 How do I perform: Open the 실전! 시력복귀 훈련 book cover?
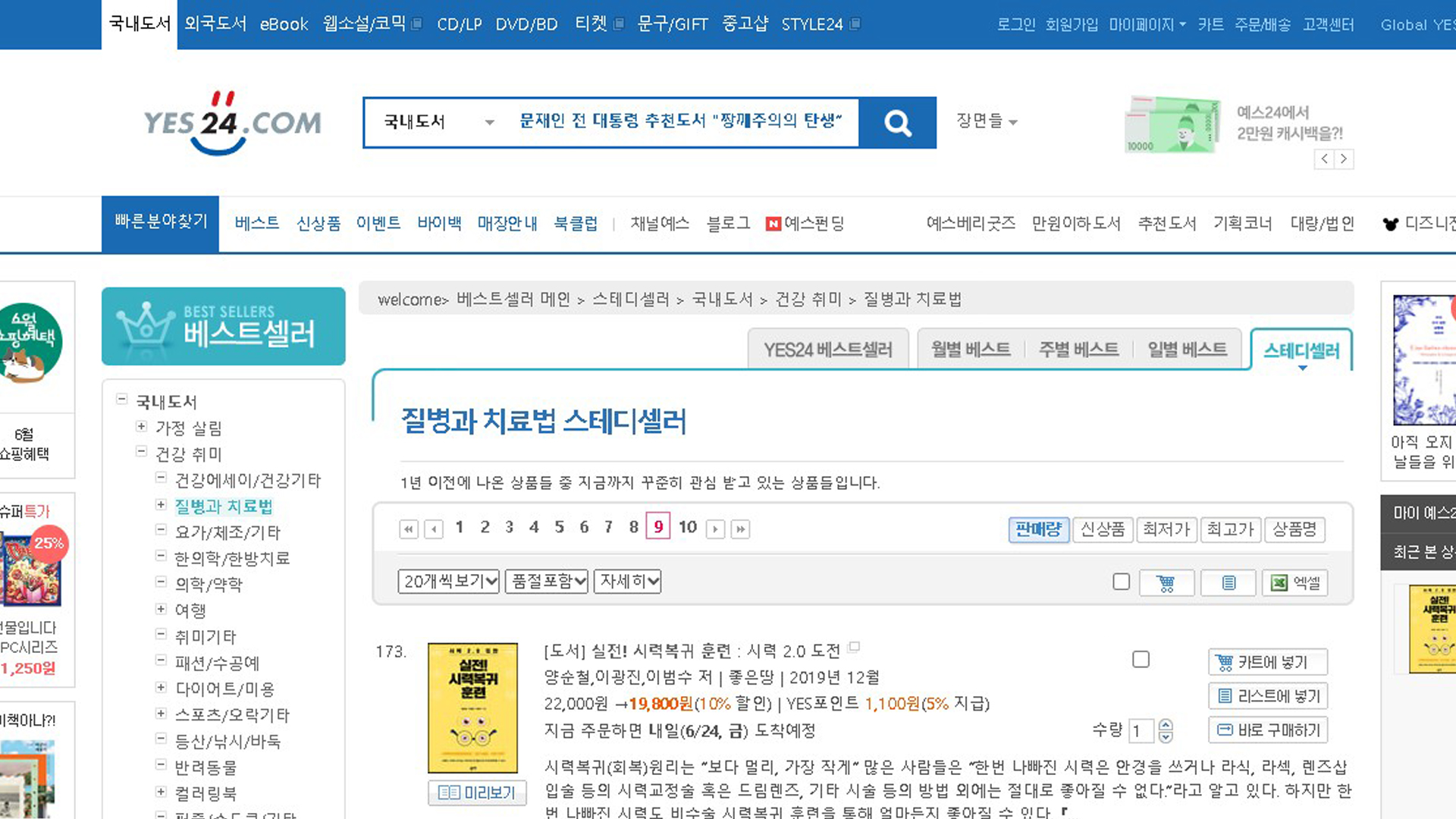pyautogui.click(x=472, y=708)
